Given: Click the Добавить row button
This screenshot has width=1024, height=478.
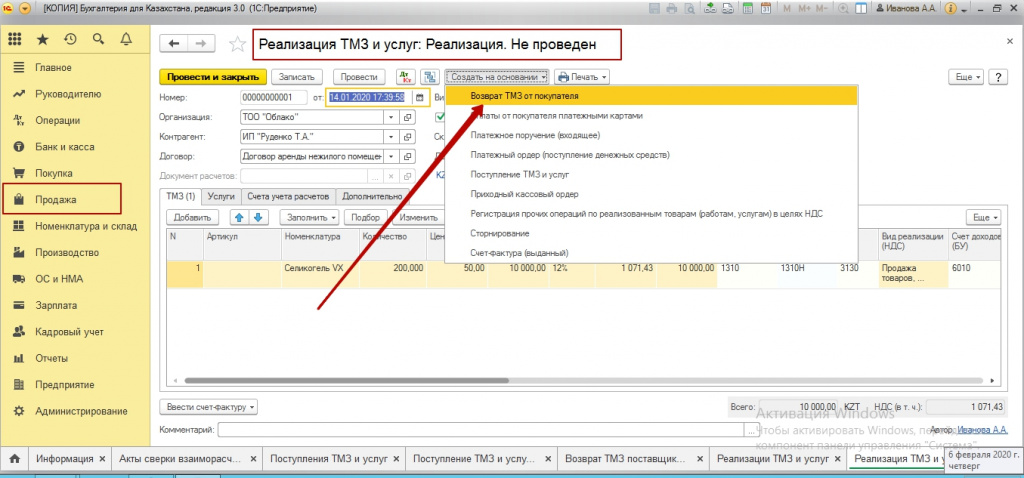Looking at the screenshot, I should (x=192, y=217).
